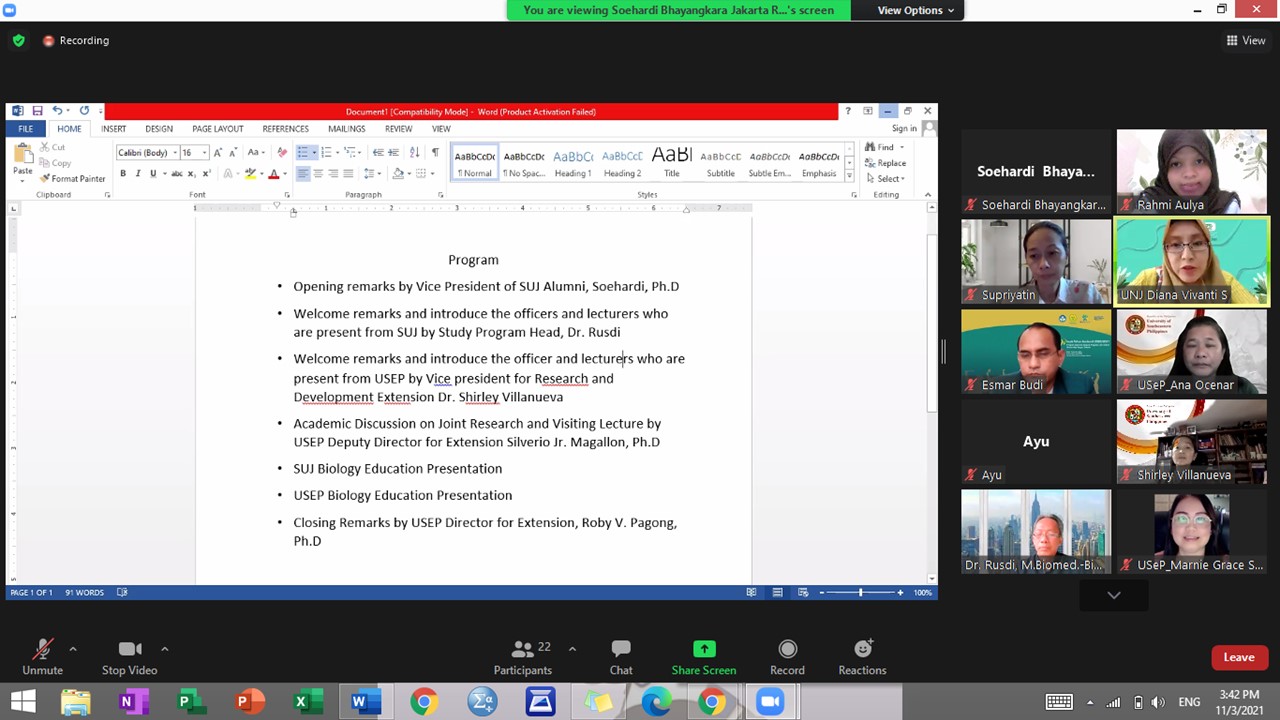Click the Shrink Font icon
Image resolution: width=1280 pixels, height=720 pixels.
pos(232,153)
